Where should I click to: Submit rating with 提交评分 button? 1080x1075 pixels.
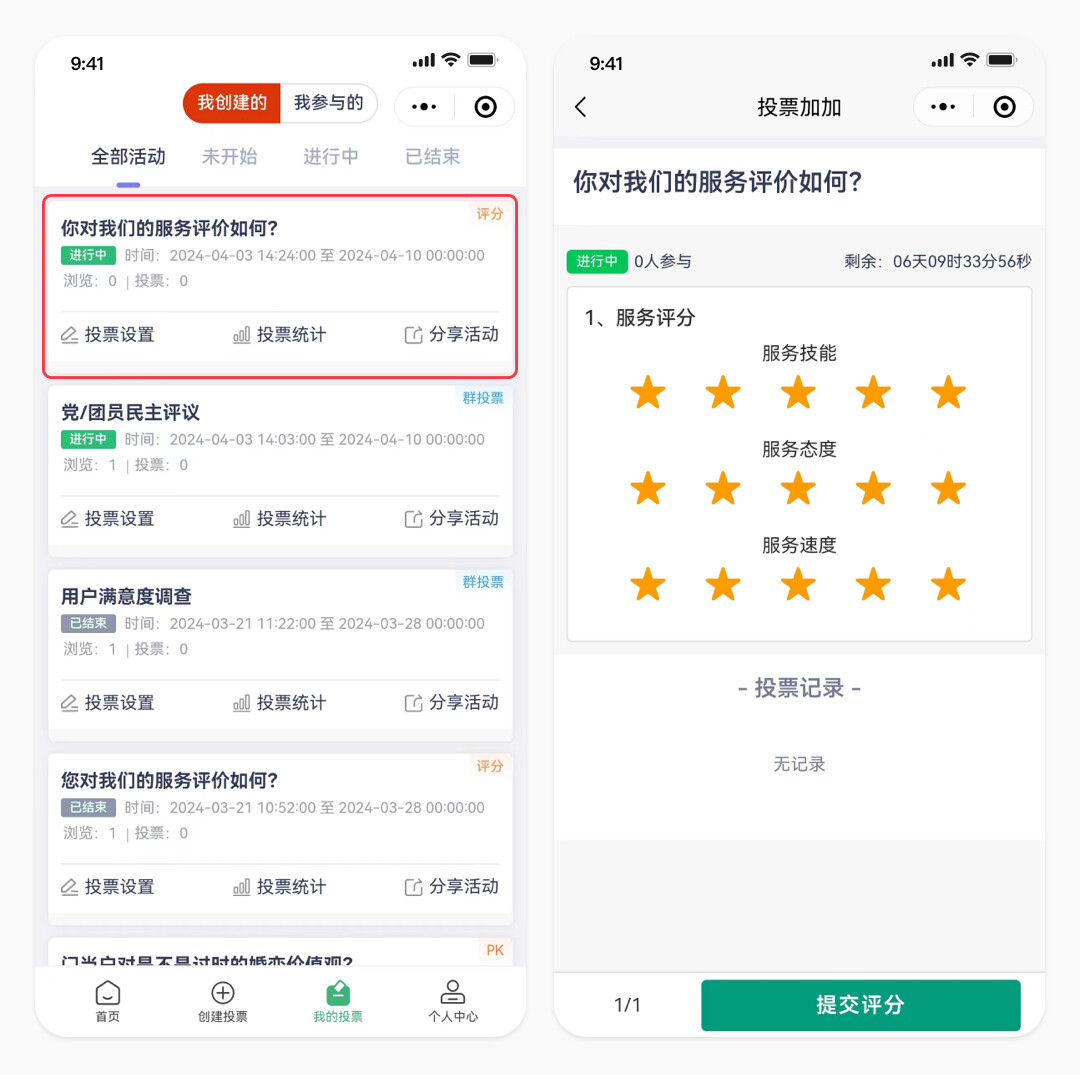(x=860, y=1005)
